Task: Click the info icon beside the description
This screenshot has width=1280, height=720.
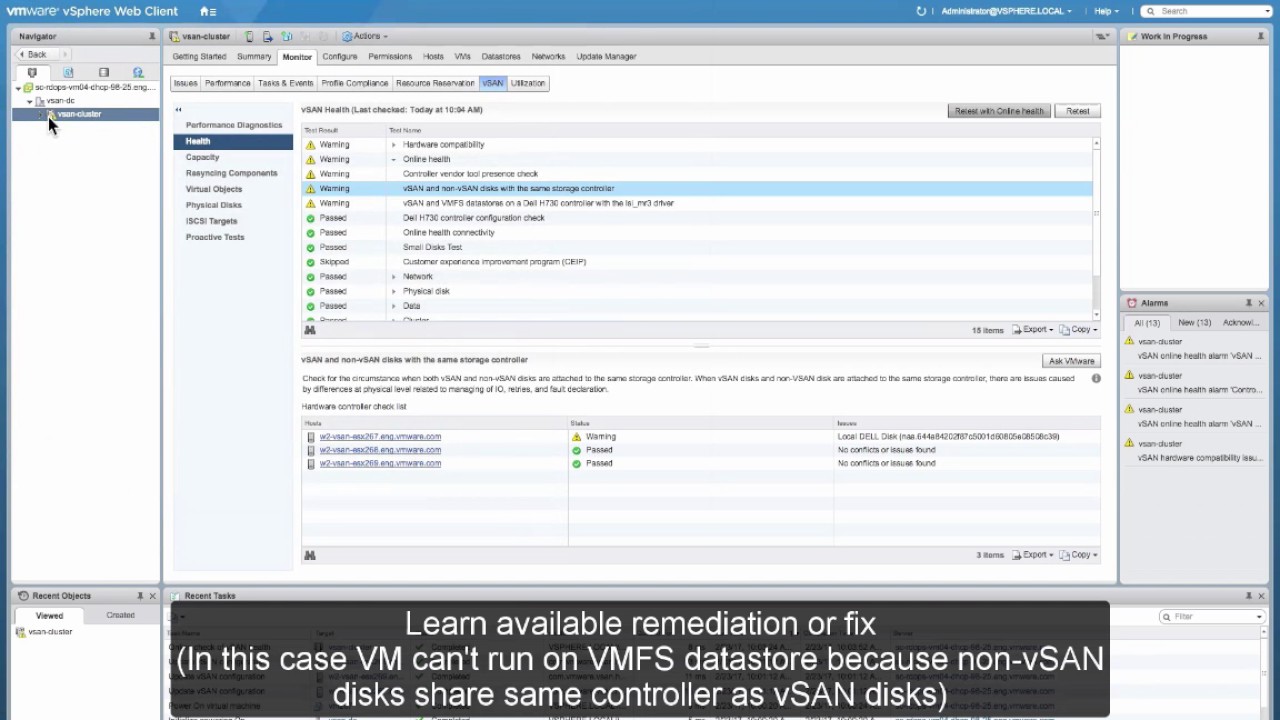Action: click(x=1096, y=379)
